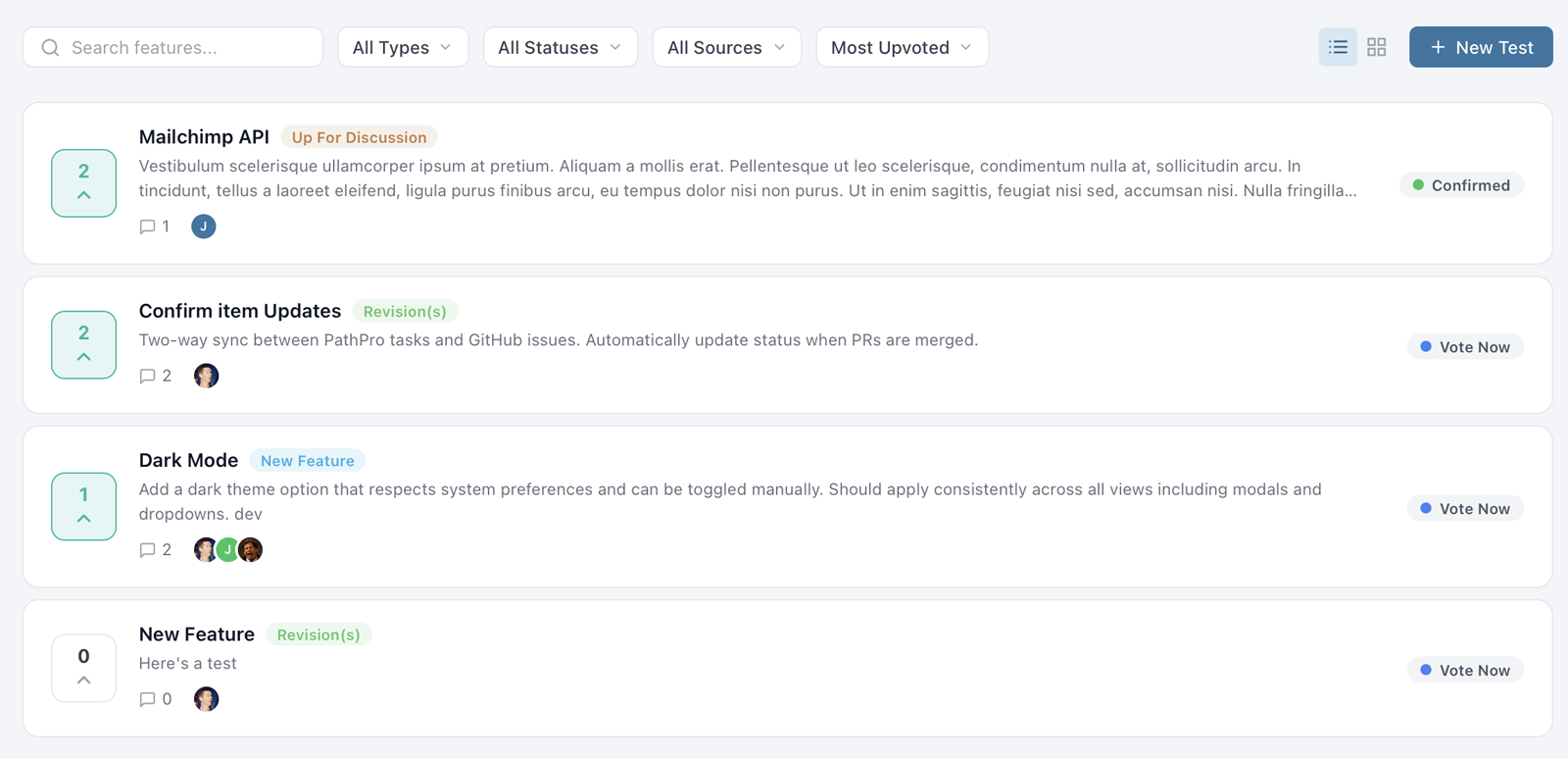Click the last avatar photo on Dark Mode

tap(251, 550)
